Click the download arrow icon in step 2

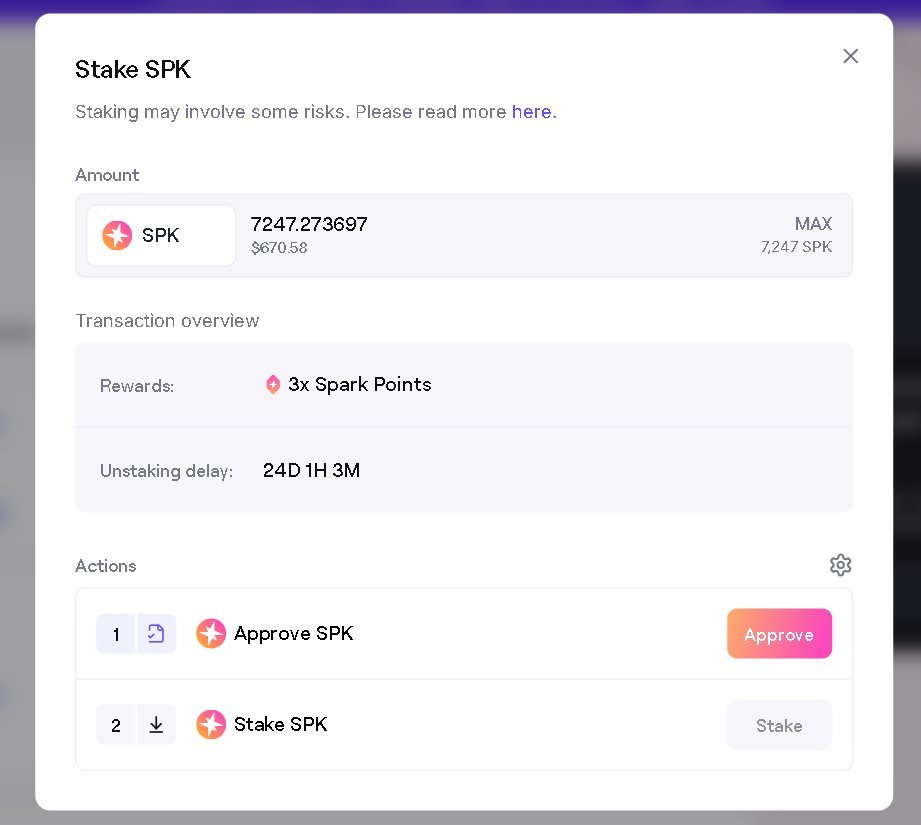(x=156, y=725)
